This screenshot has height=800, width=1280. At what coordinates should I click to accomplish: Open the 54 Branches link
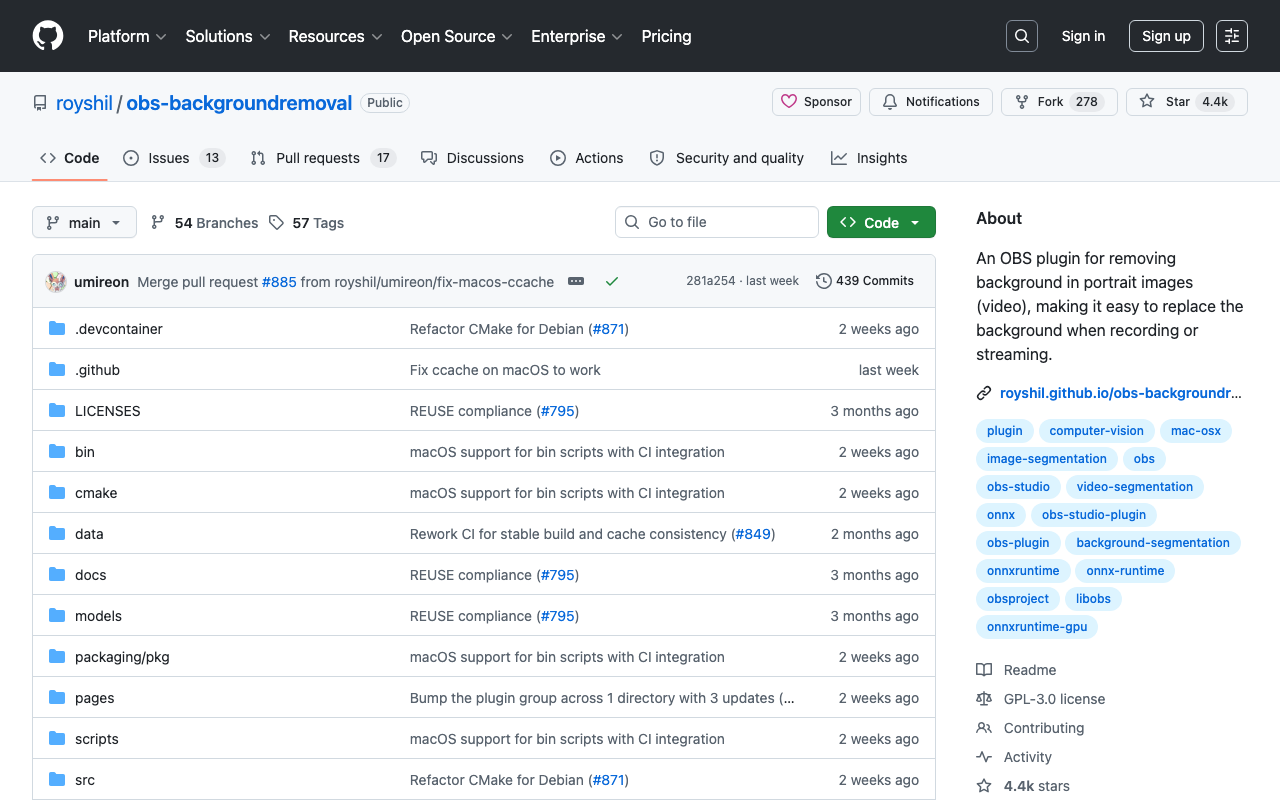(x=204, y=223)
